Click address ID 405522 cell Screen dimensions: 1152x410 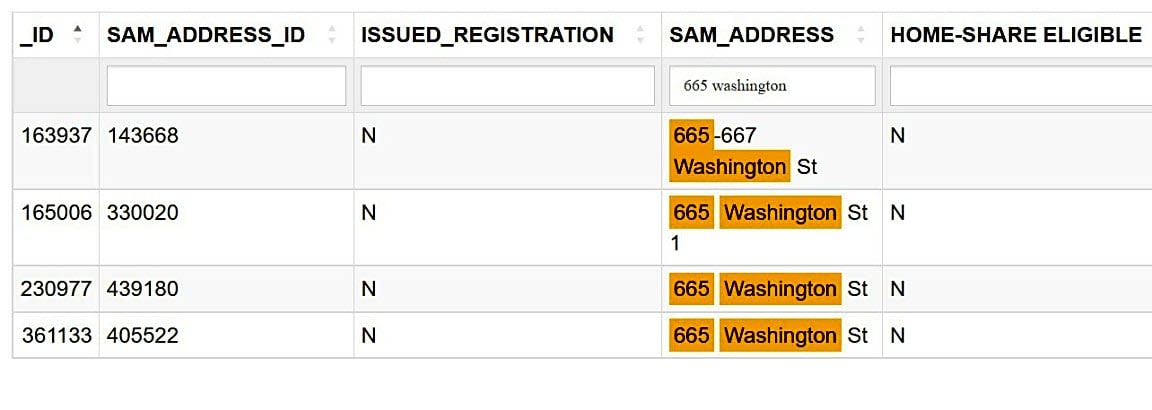pos(143,336)
